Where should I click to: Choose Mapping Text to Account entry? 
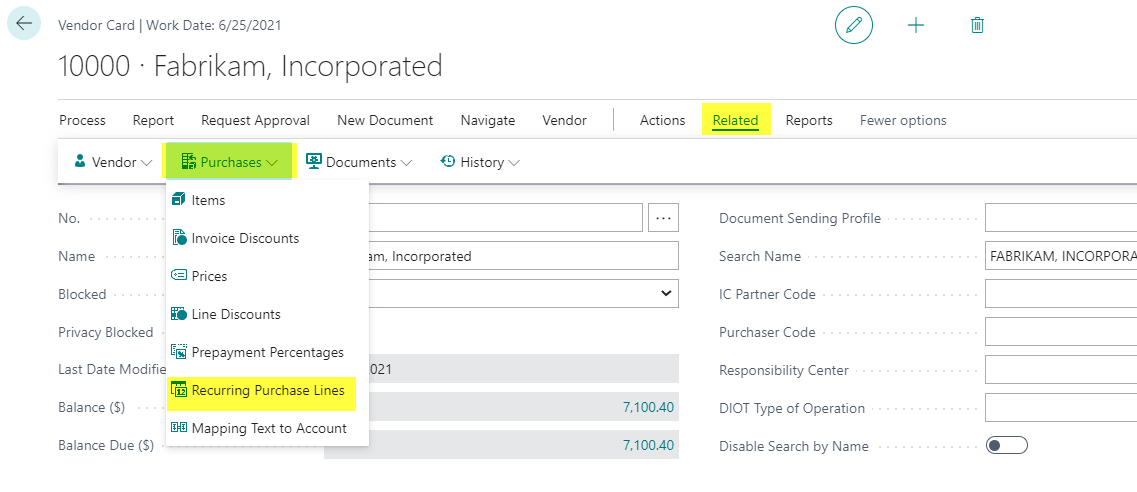click(x=268, y=428)
